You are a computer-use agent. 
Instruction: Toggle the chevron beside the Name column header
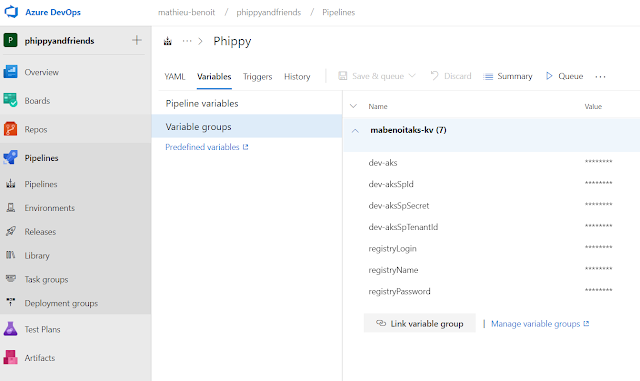coord(353,106)
